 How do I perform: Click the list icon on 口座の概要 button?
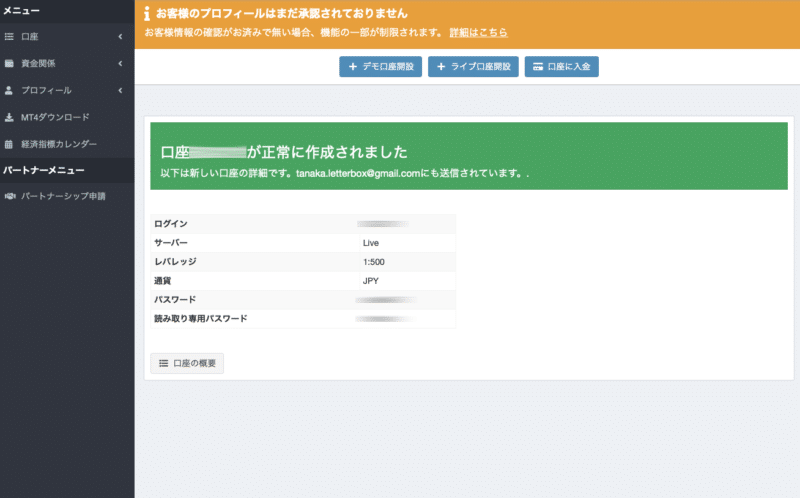[163, 363]
